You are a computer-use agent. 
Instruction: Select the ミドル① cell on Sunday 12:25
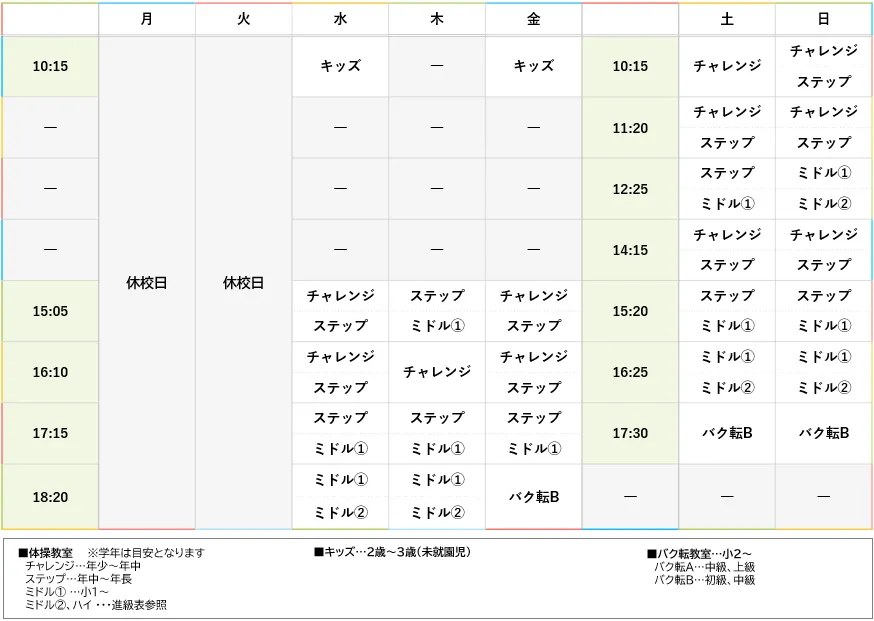[x=822, y=173]
